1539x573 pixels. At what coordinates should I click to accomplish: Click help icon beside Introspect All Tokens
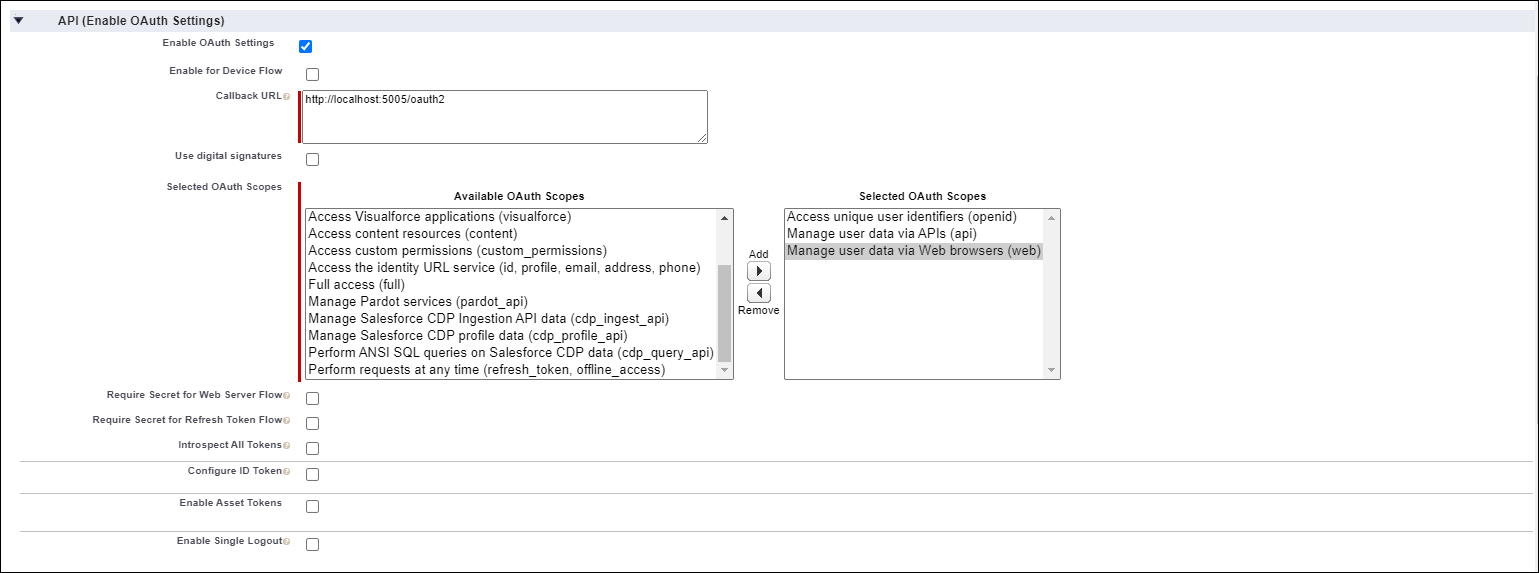(287, 445)
